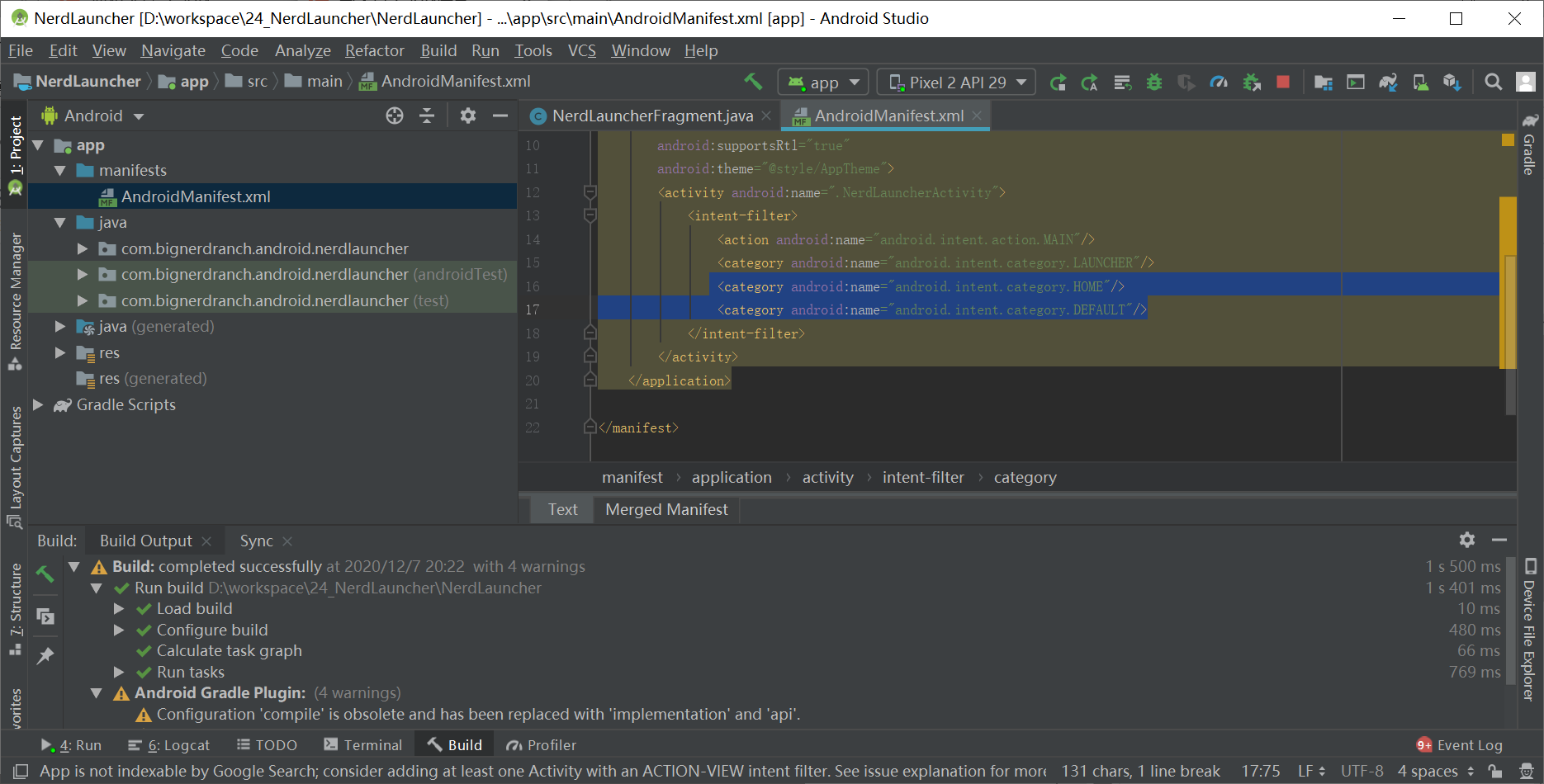This screenshot has height=784, width=1544.
Task: Stop the running app with red square
Action: click(x=1283, y=82)
